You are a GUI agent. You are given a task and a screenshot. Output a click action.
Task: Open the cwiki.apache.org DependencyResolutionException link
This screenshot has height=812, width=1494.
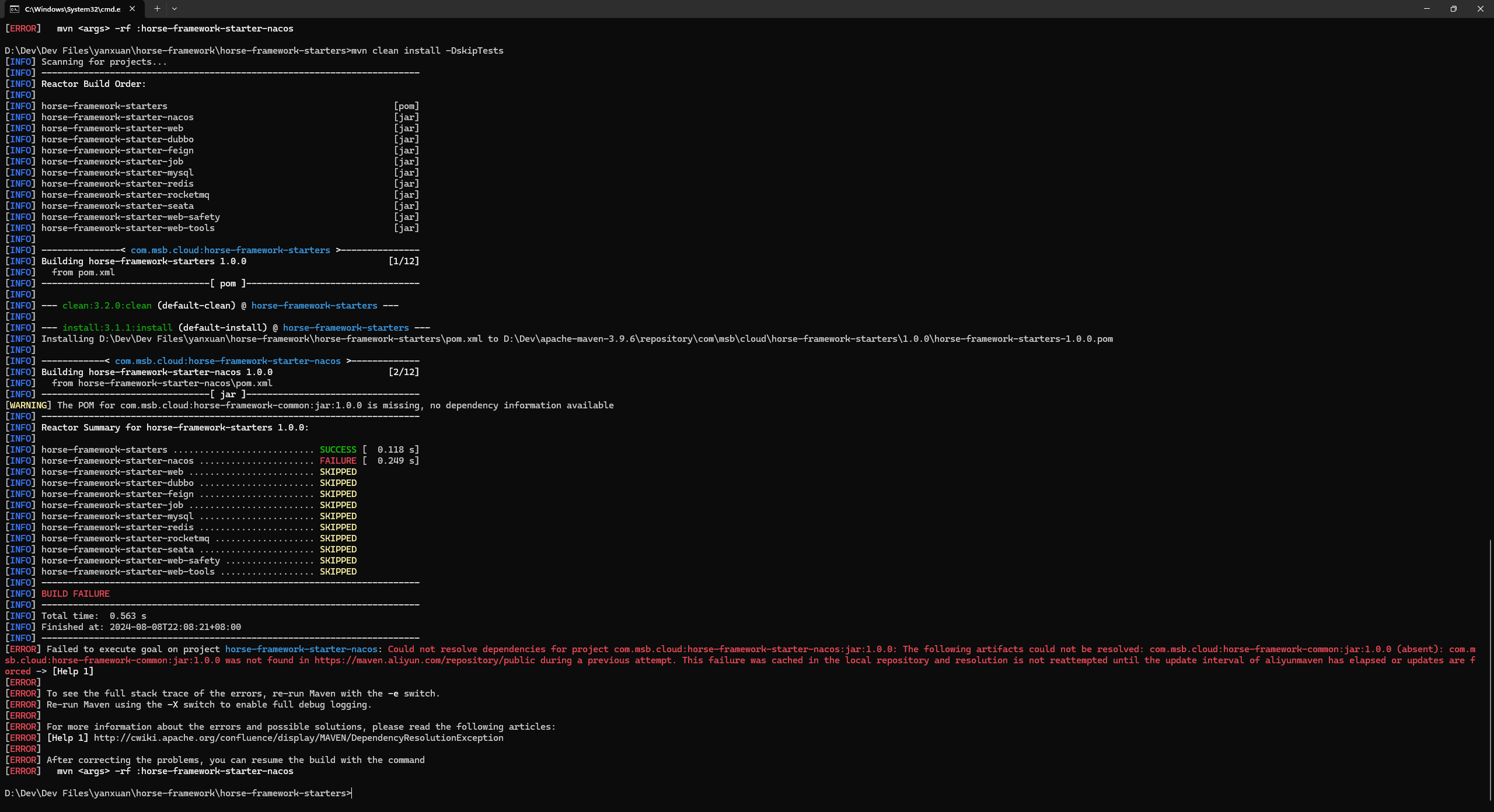click(x=298, y=738)
